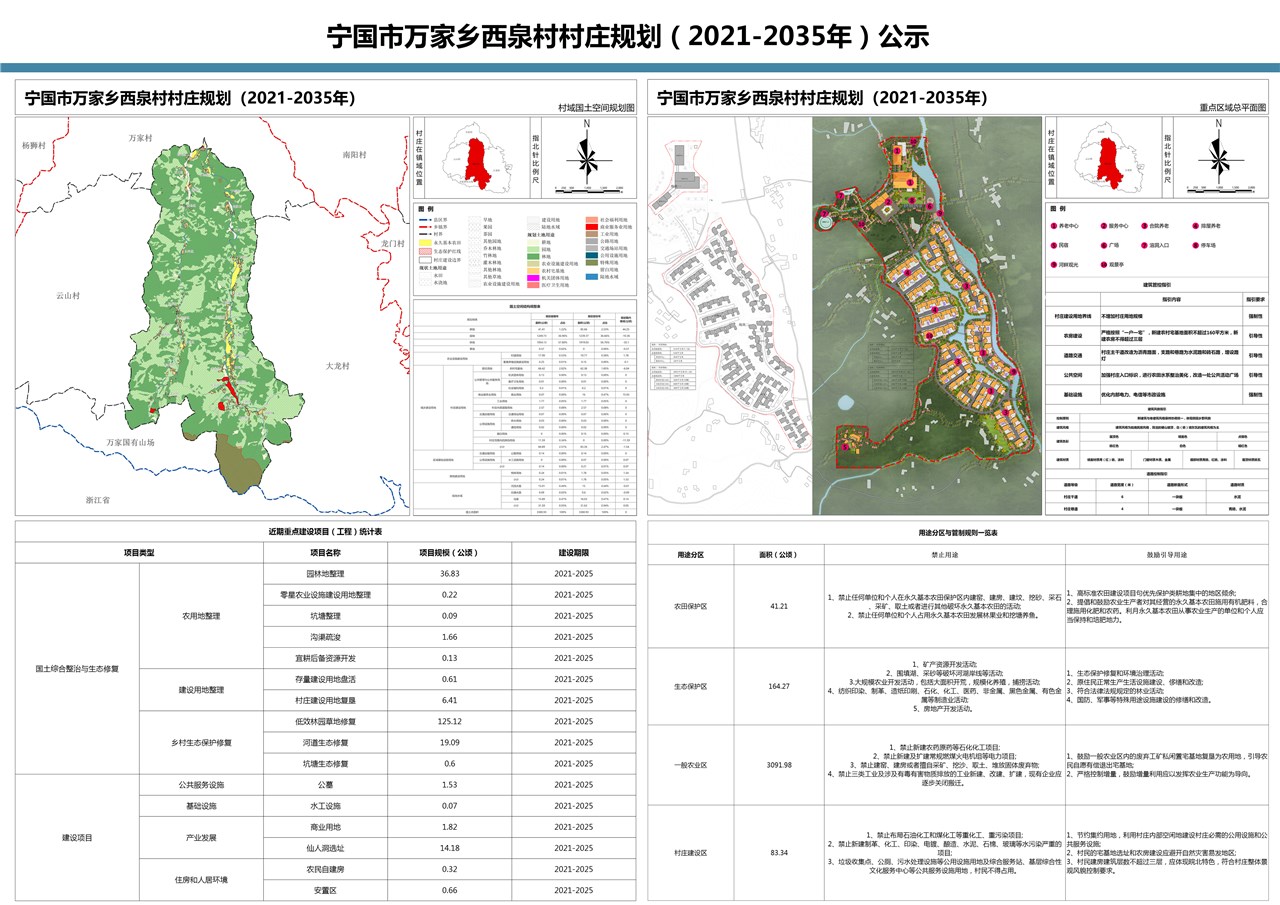Click the 仙人洞选址 table cell

click(x=324, y=848)
